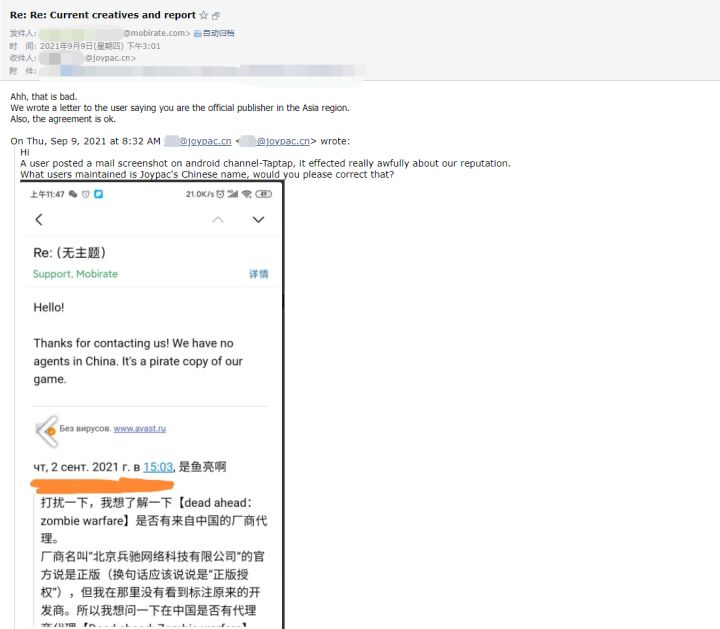Click the alarm icon beside 21.0K/s

coord(220,194)
